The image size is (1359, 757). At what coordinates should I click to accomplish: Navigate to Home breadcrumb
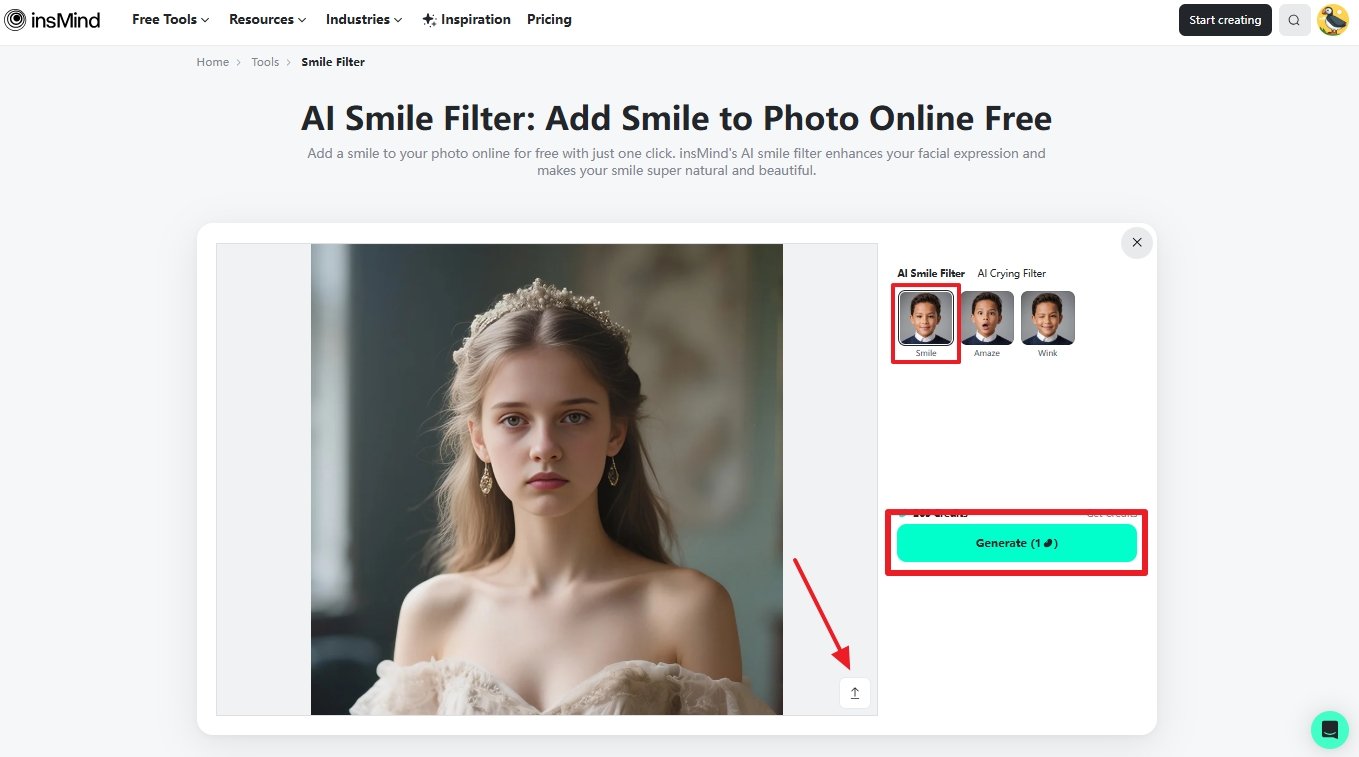213,62
